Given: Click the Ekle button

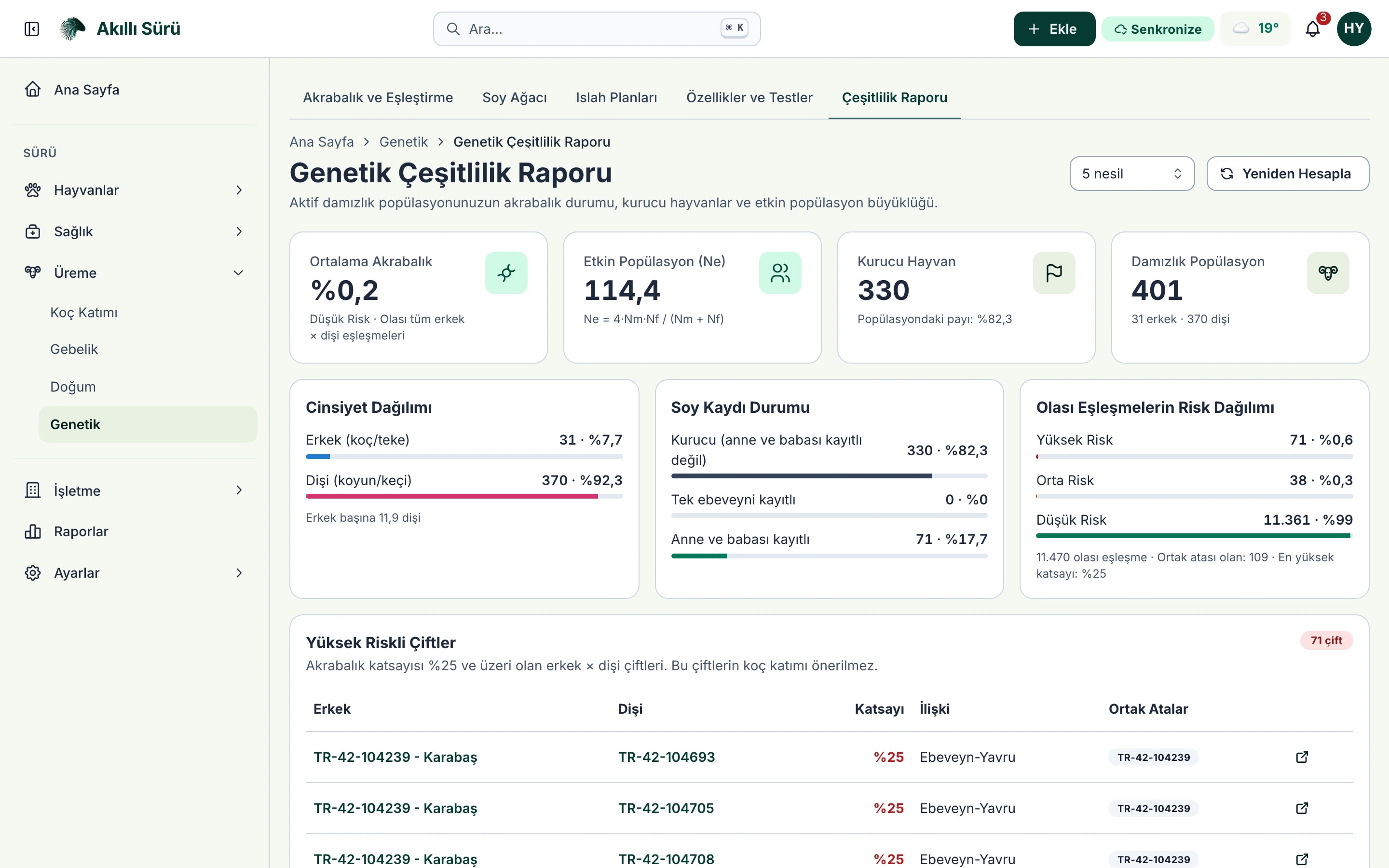Looking at the screenshot, I should point(1054,29).
